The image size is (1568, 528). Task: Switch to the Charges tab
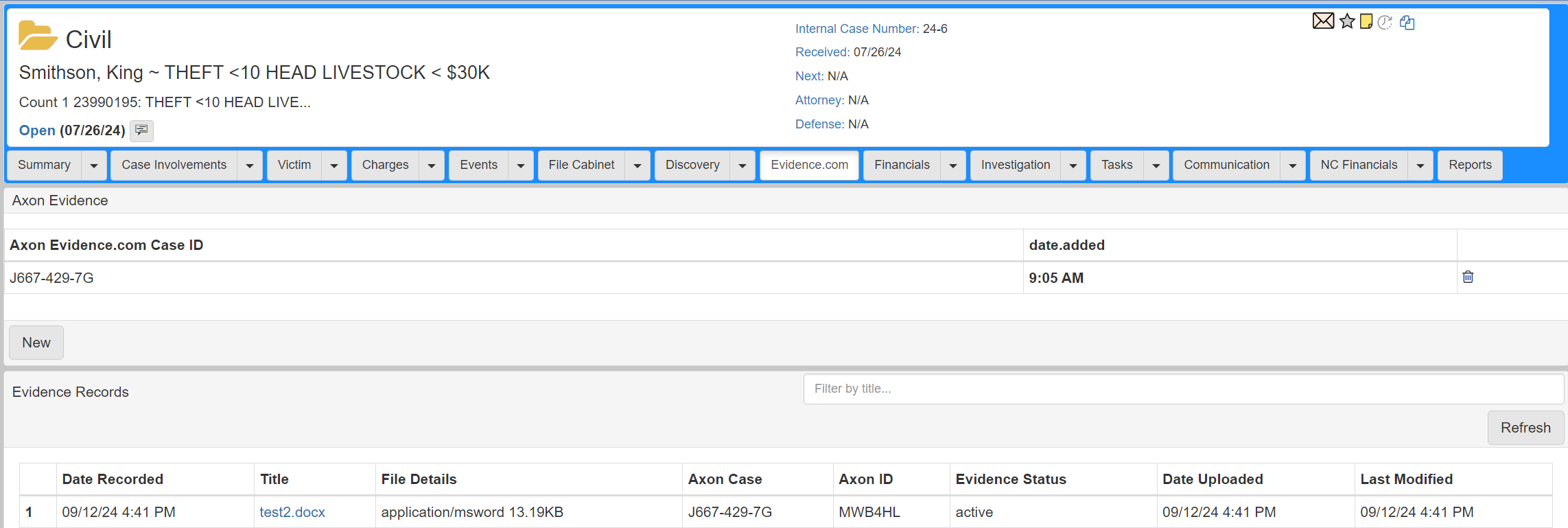tap(386, 165)
